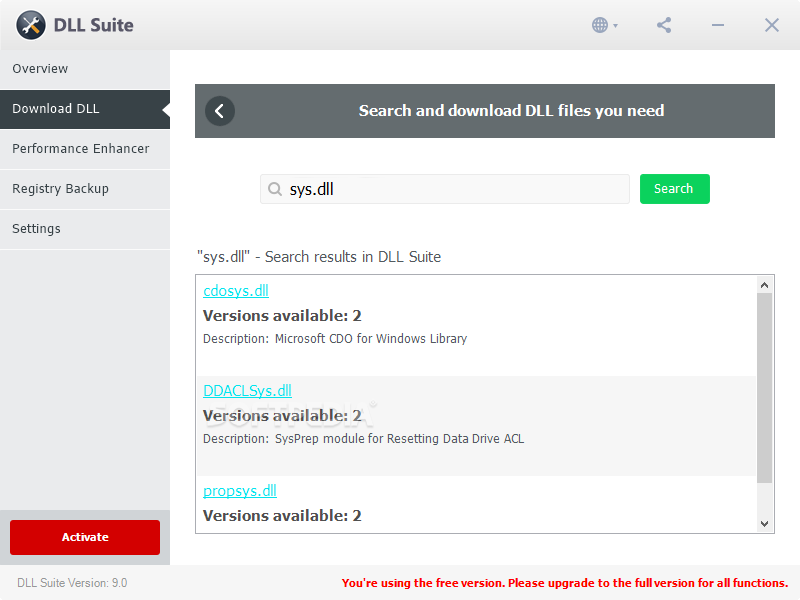The image size is (800, 600).
Task: Select Download DLL in sidebar
Action: 85,109
